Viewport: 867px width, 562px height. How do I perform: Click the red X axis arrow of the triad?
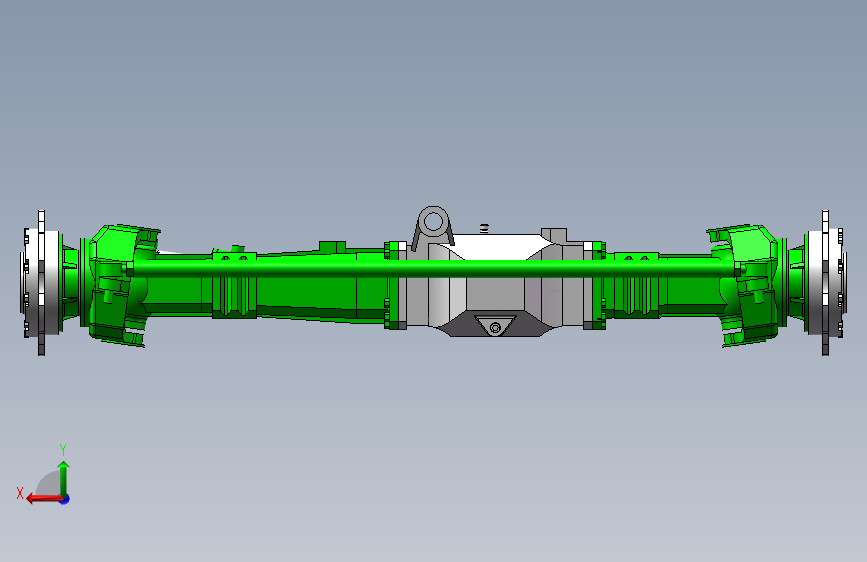(x=44, y=499)
